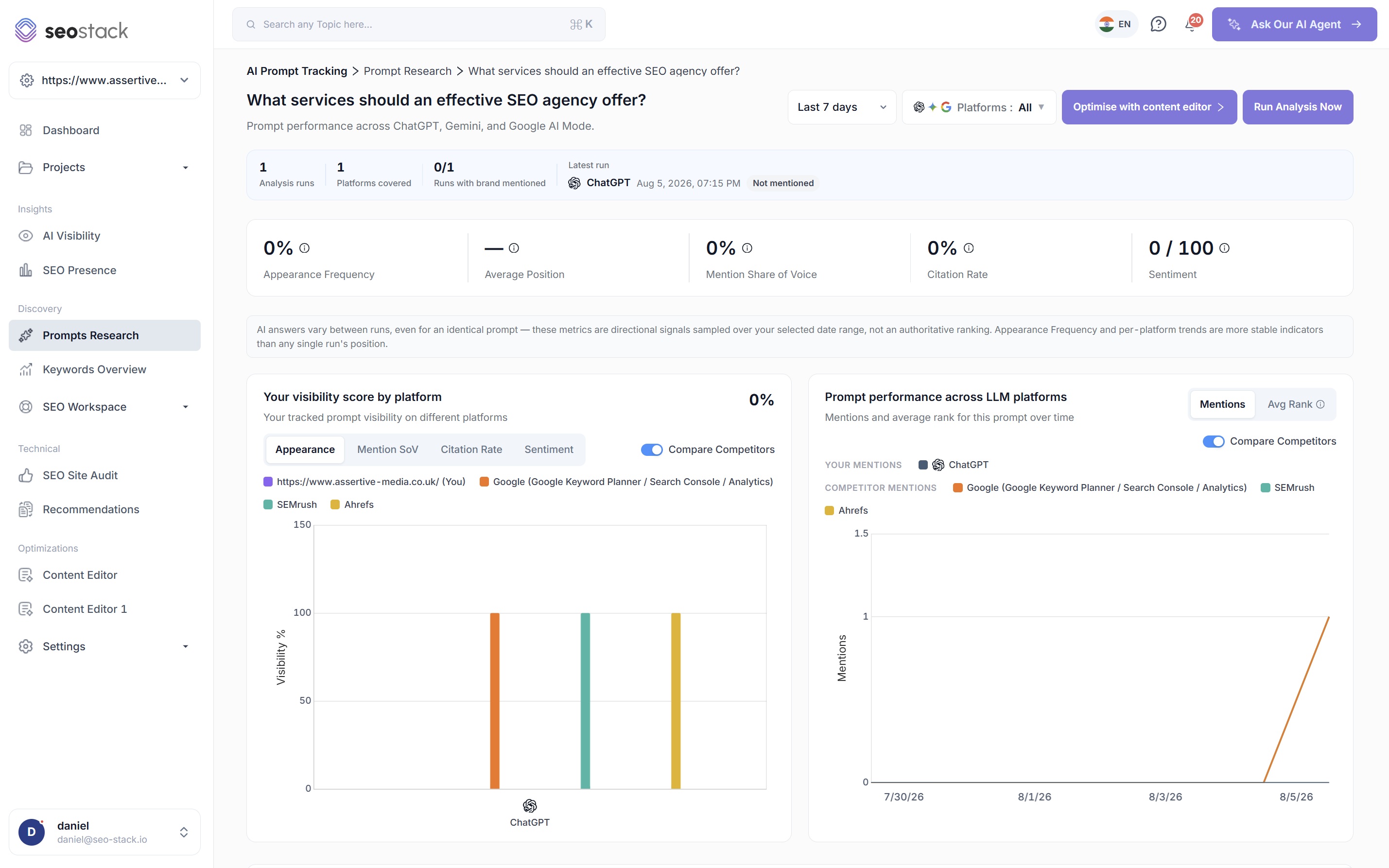
Task: Click the info icon beside Mention Share of Voice
Action: pos(747,248)
